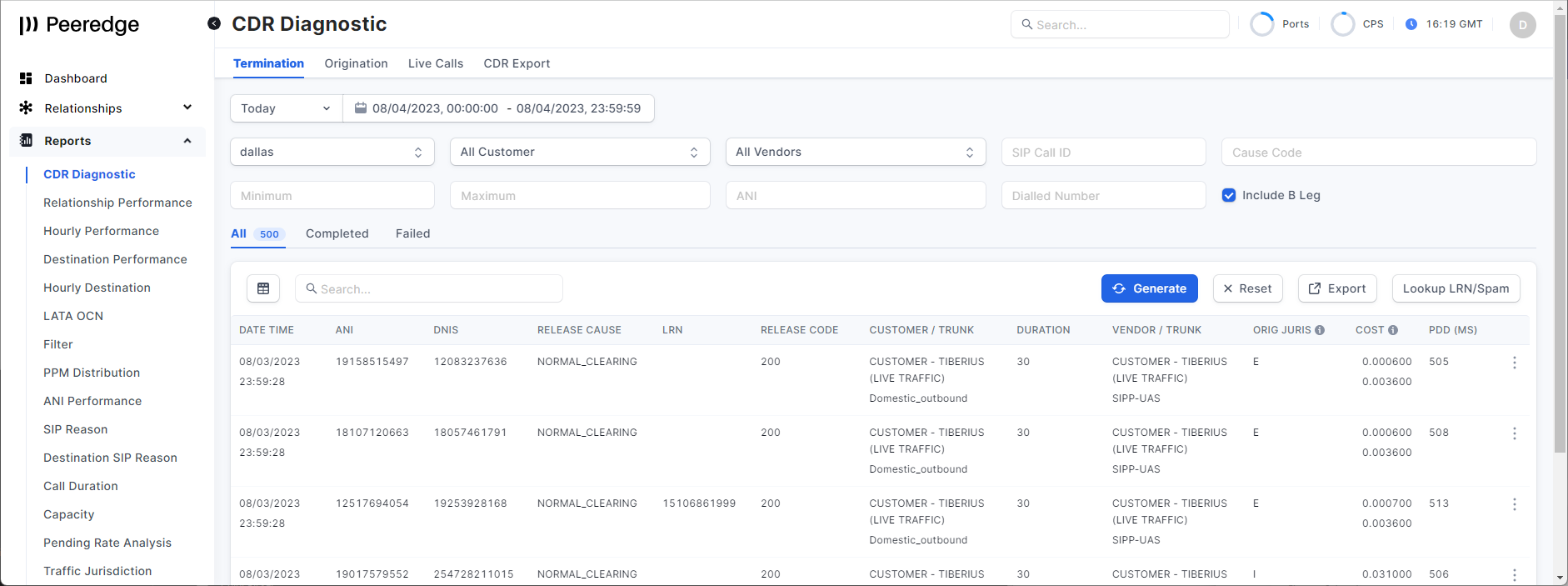
Task: Click the Peeredge logo
Action: point(79,25)
